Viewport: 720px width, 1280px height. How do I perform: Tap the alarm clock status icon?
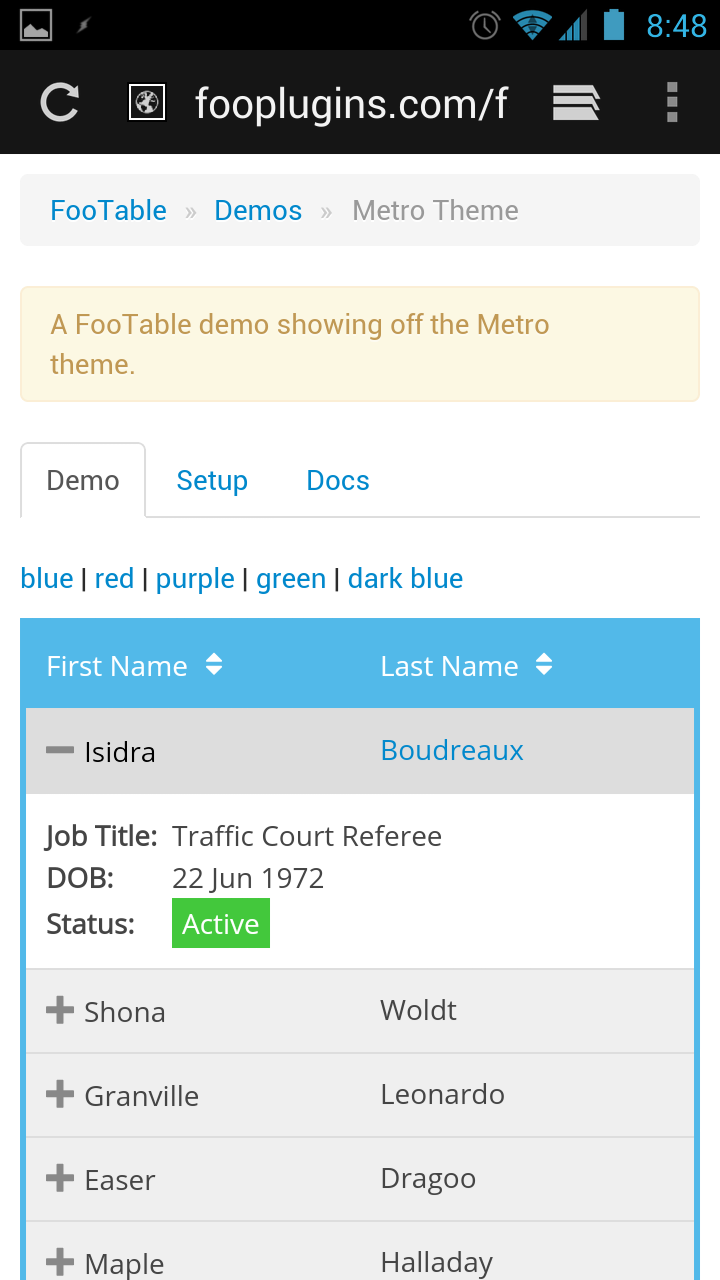pos(485,25)
